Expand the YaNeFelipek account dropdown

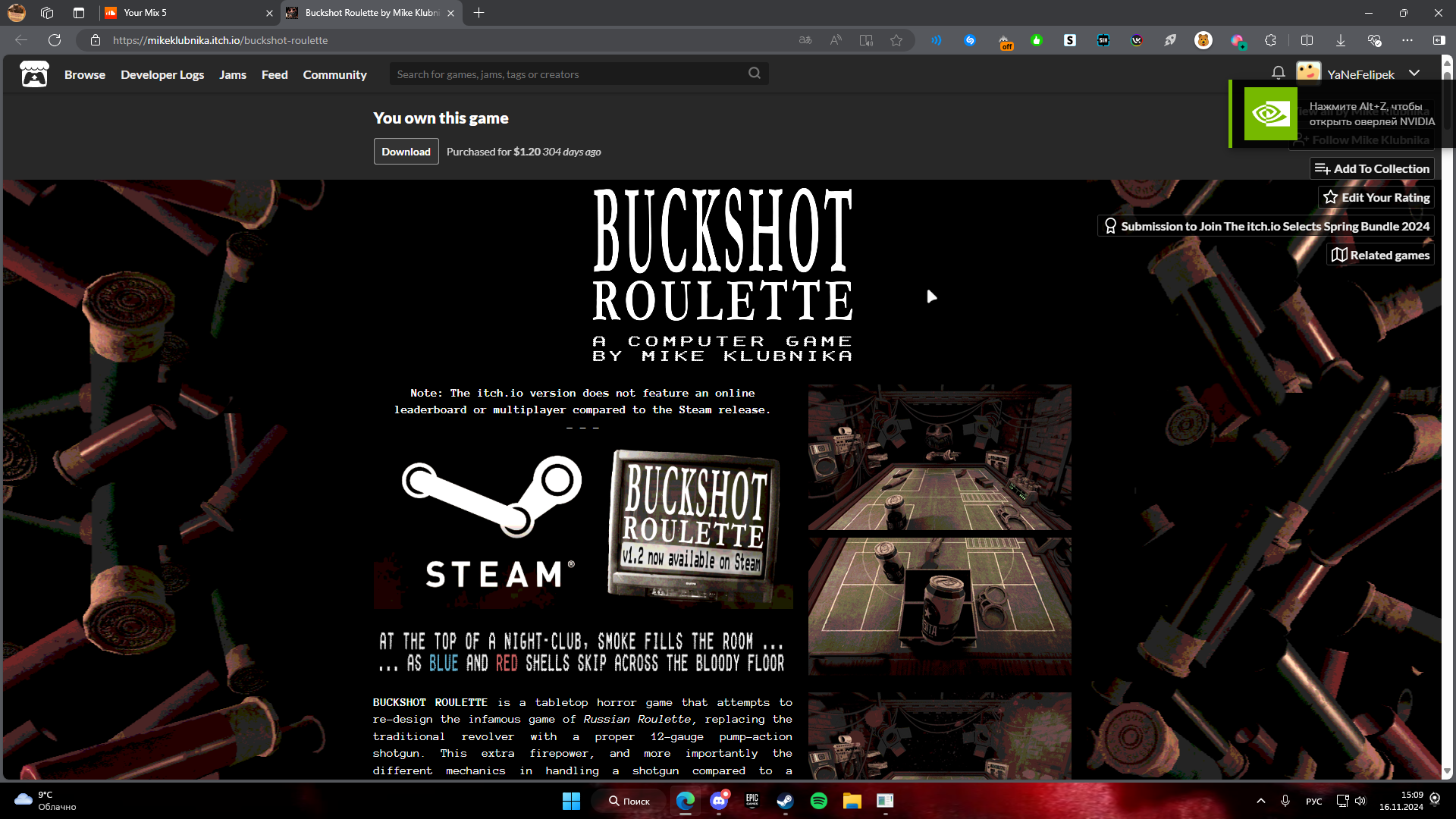1414,73
